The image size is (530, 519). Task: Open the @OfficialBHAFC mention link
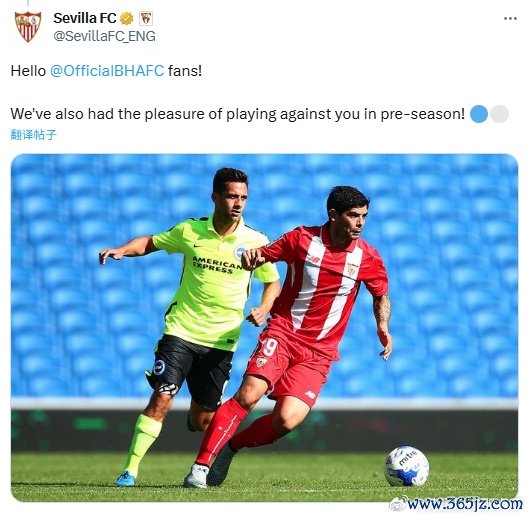click(x=107, y=71)
